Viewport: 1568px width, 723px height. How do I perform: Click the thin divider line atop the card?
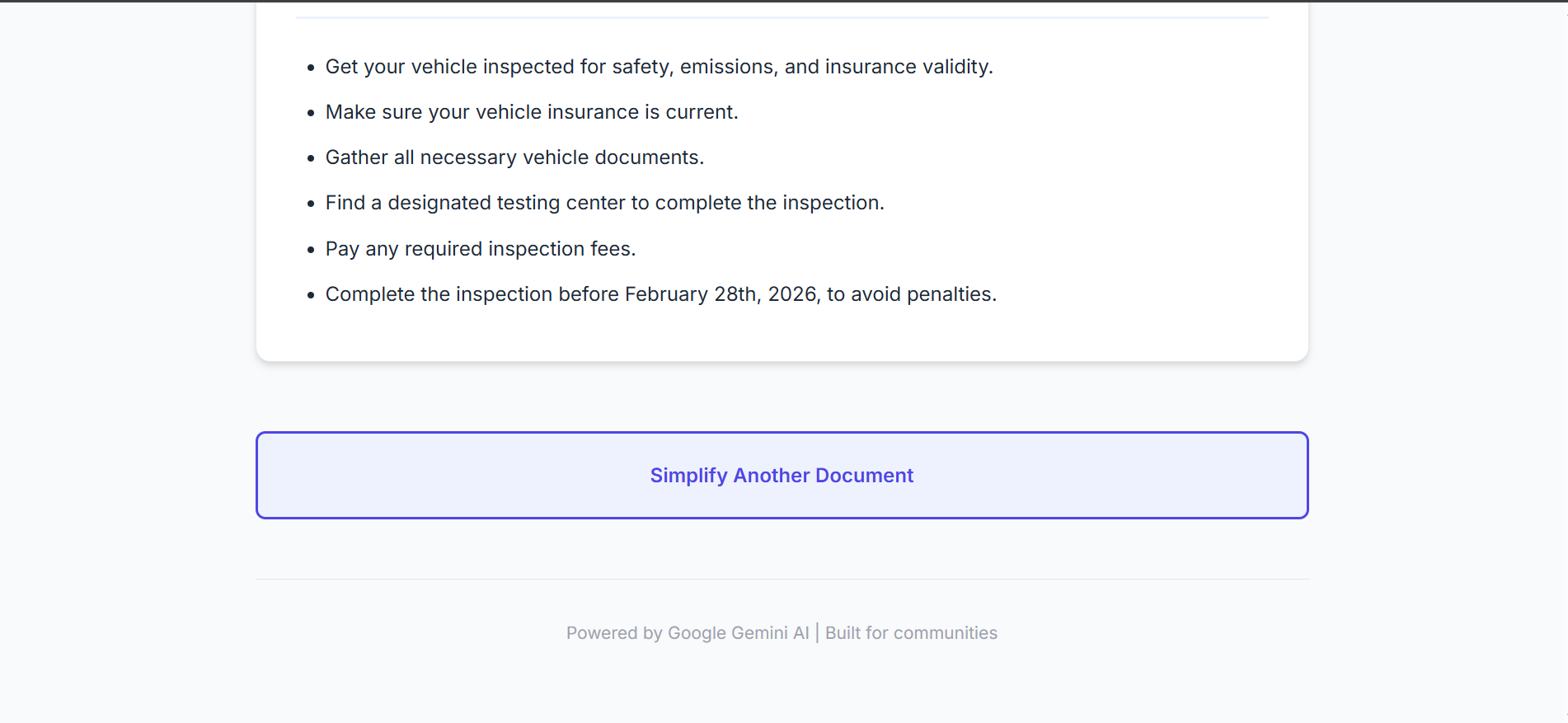tap(782, 17)
